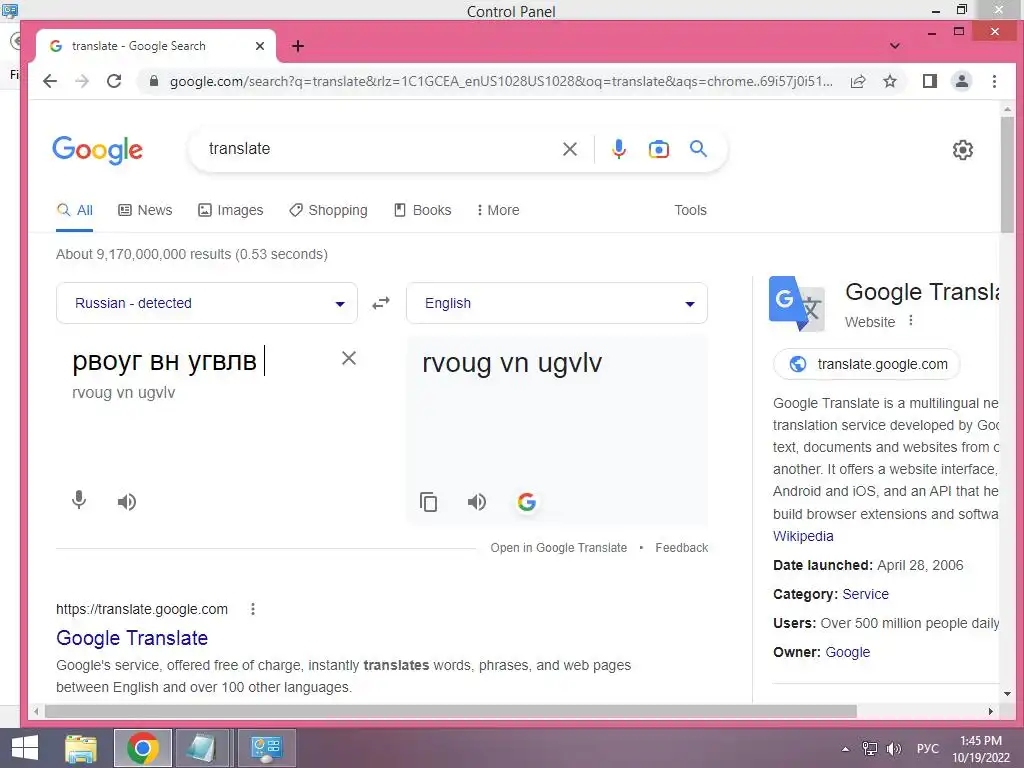The image size is (1024, 768).
Task: Copy the translated text
Action: click(428, 502)
